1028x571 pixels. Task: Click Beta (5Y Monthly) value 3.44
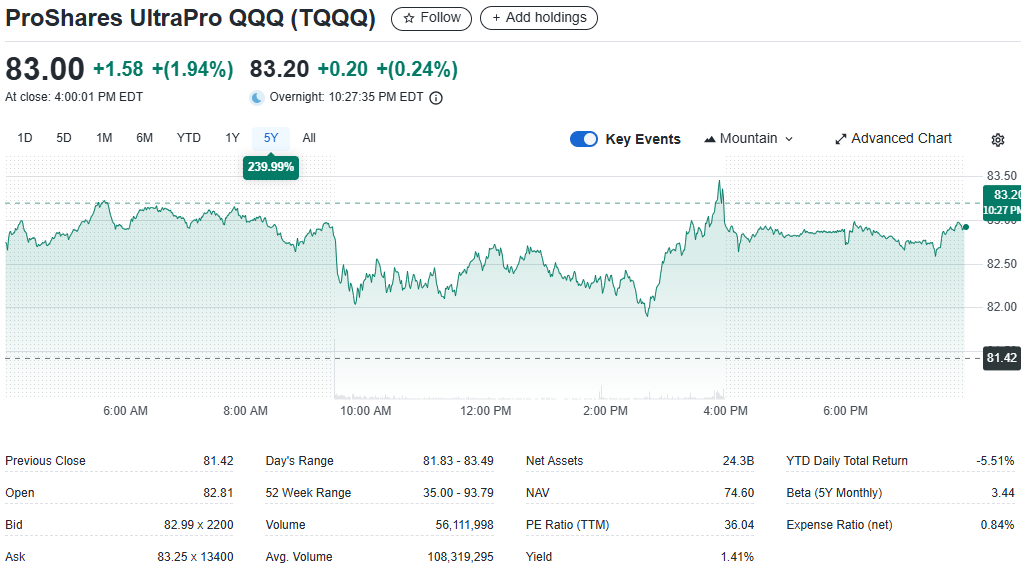click(x=1003, y=493)
